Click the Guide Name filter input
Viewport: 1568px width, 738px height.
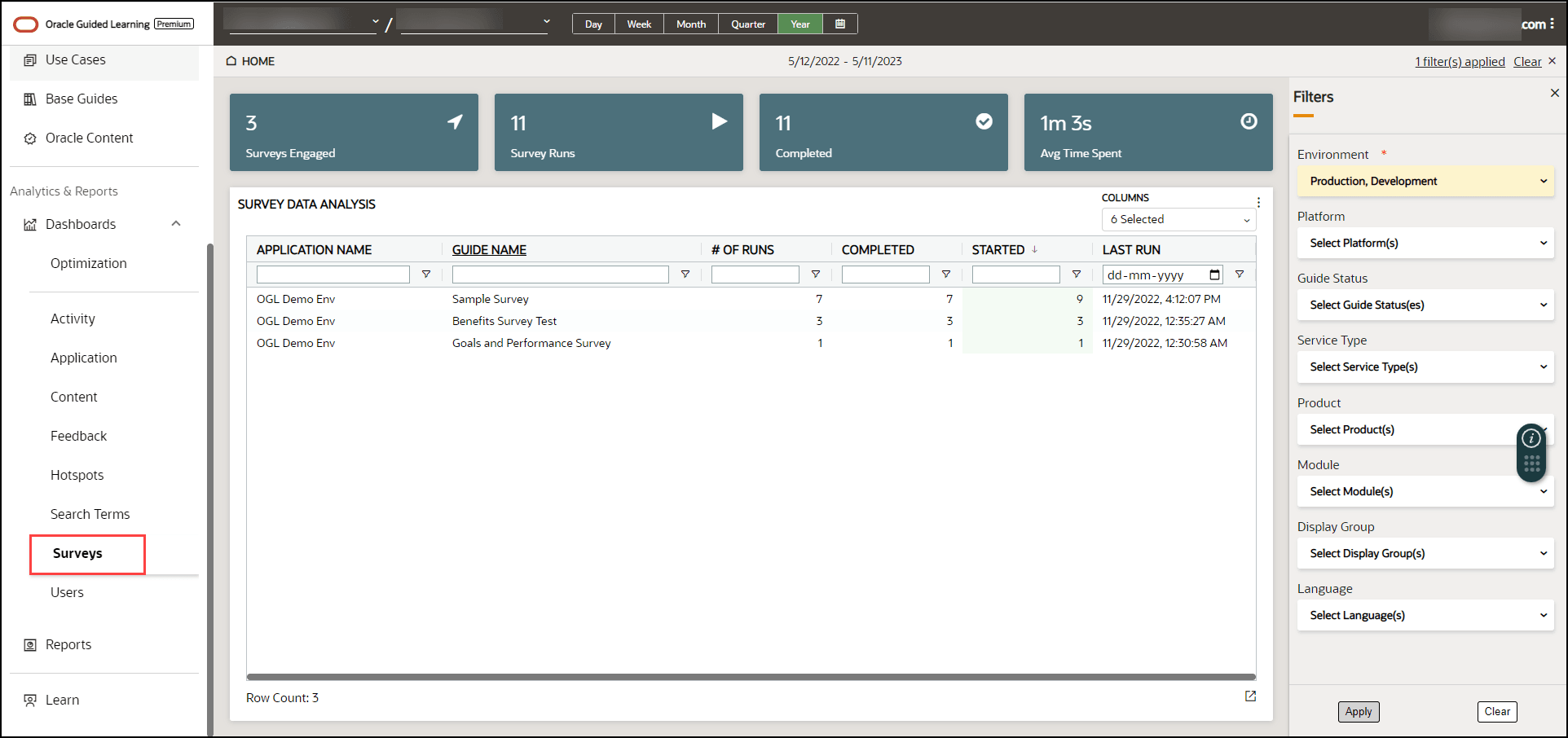pos(561,275)
